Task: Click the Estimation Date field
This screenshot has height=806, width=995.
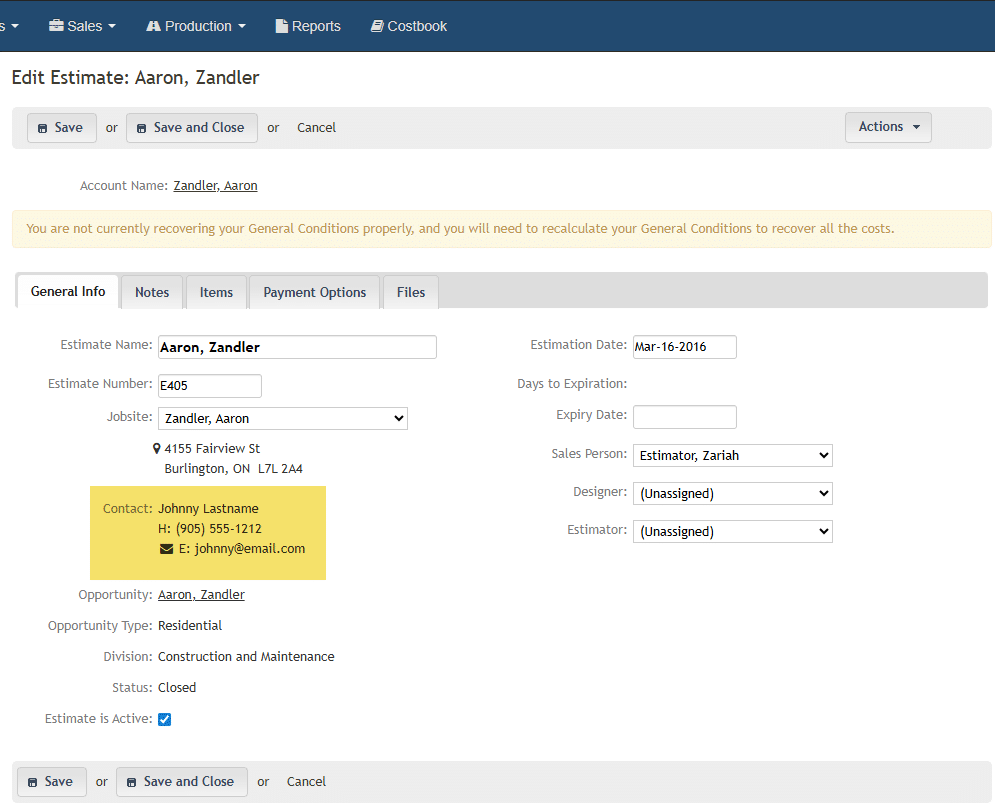Action: click(x=684, y=347)
